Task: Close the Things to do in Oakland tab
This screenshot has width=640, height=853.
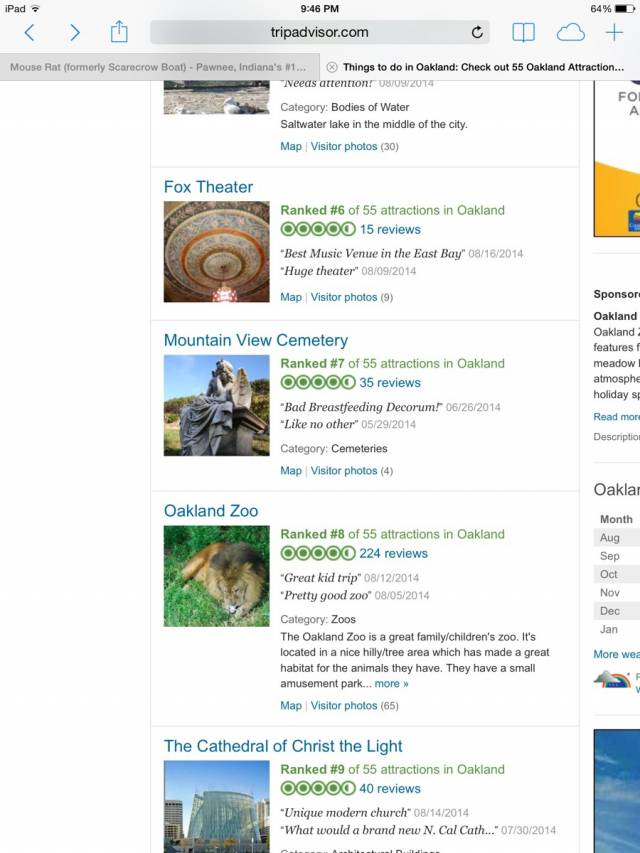Action: 331,67
